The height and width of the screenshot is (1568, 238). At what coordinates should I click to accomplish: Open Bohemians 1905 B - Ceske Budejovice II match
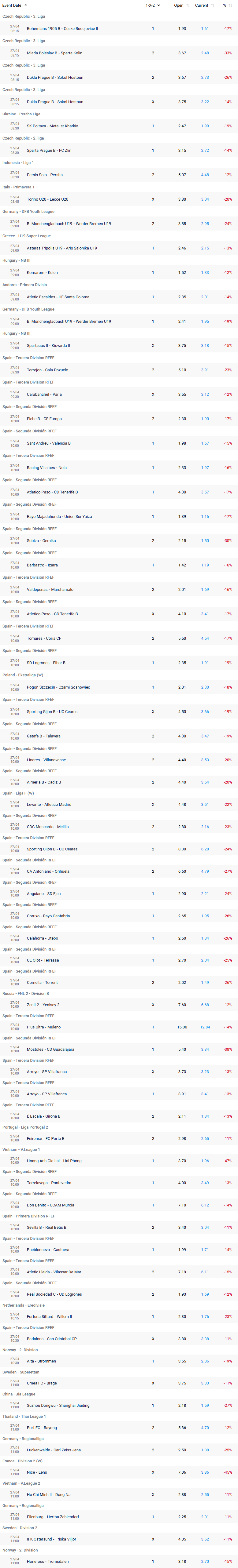point(62,29)
